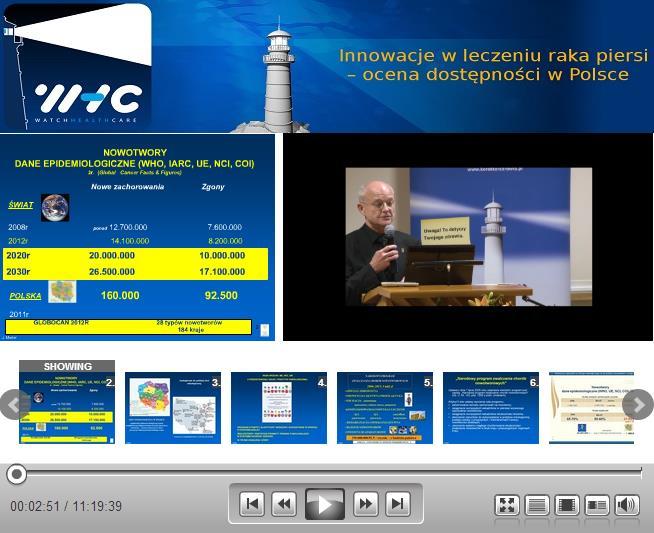Click the ŚWIAT link on the slide

pyautogui.click(x=20, y=205)
